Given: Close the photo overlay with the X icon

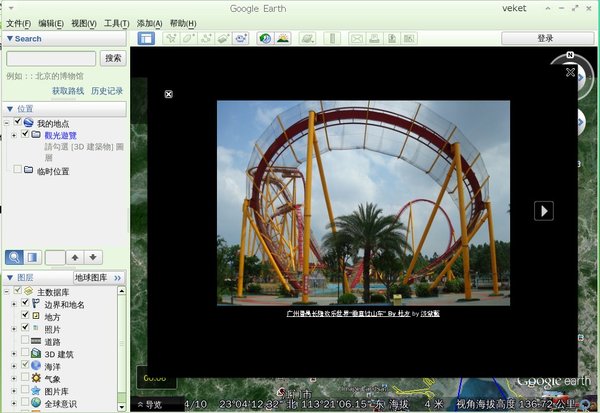Looking at the screenshot, I should pos(168,94).
